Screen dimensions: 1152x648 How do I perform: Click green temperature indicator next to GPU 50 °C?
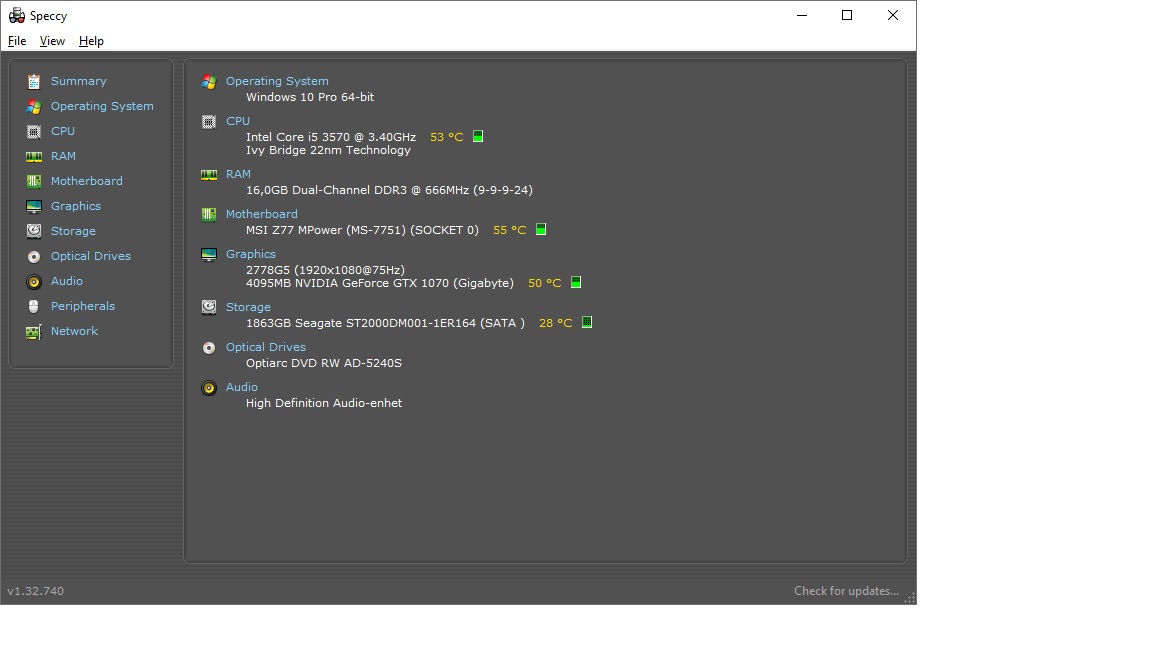click(x=576, y=282)
